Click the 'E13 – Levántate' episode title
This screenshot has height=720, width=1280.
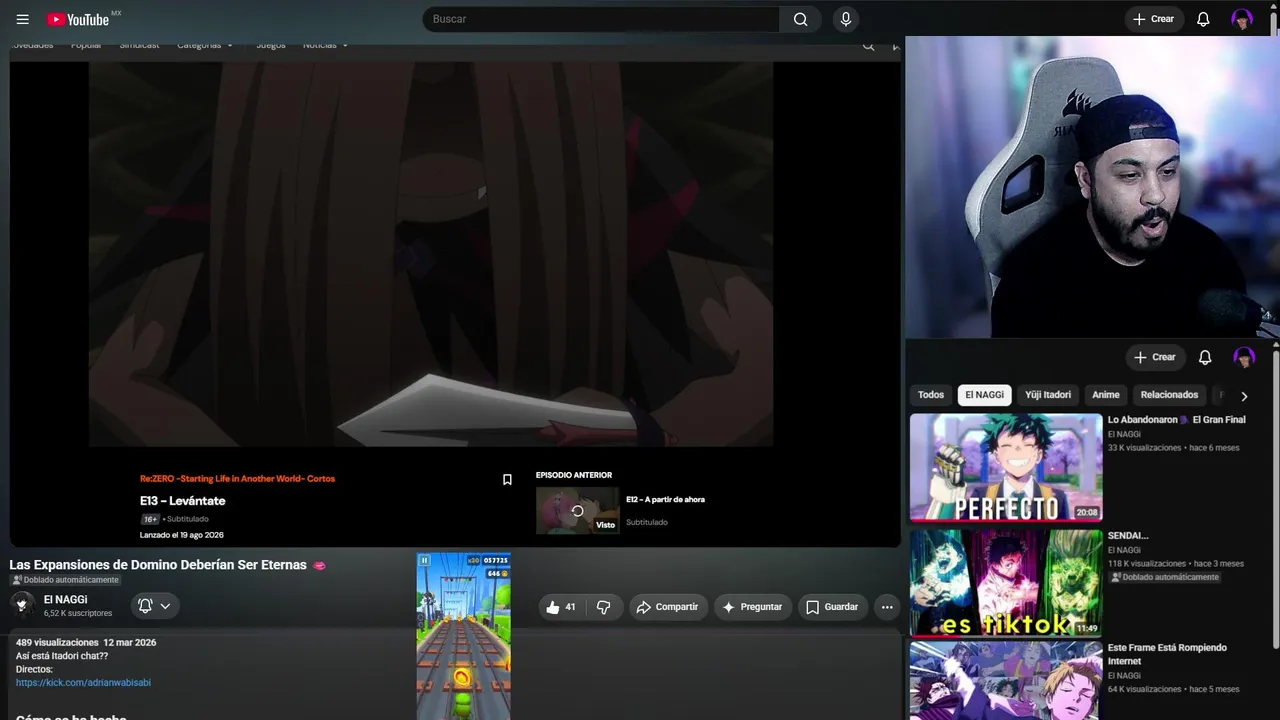(x=183, y=501)
